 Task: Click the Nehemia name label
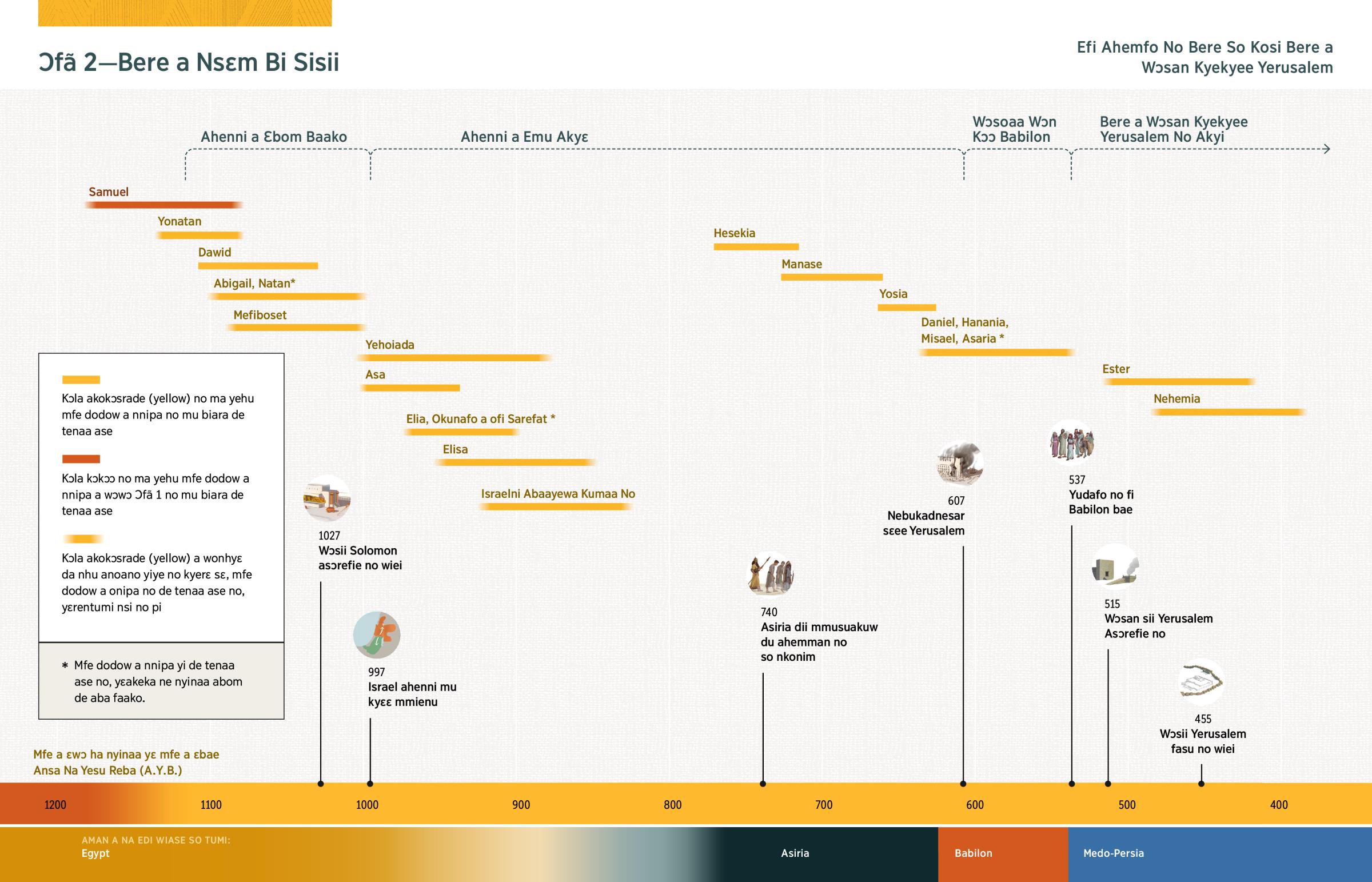pos(1176,398)
